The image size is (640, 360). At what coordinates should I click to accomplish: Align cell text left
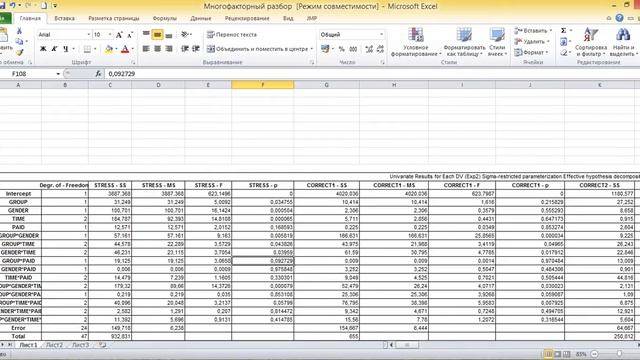pos(146,49)
